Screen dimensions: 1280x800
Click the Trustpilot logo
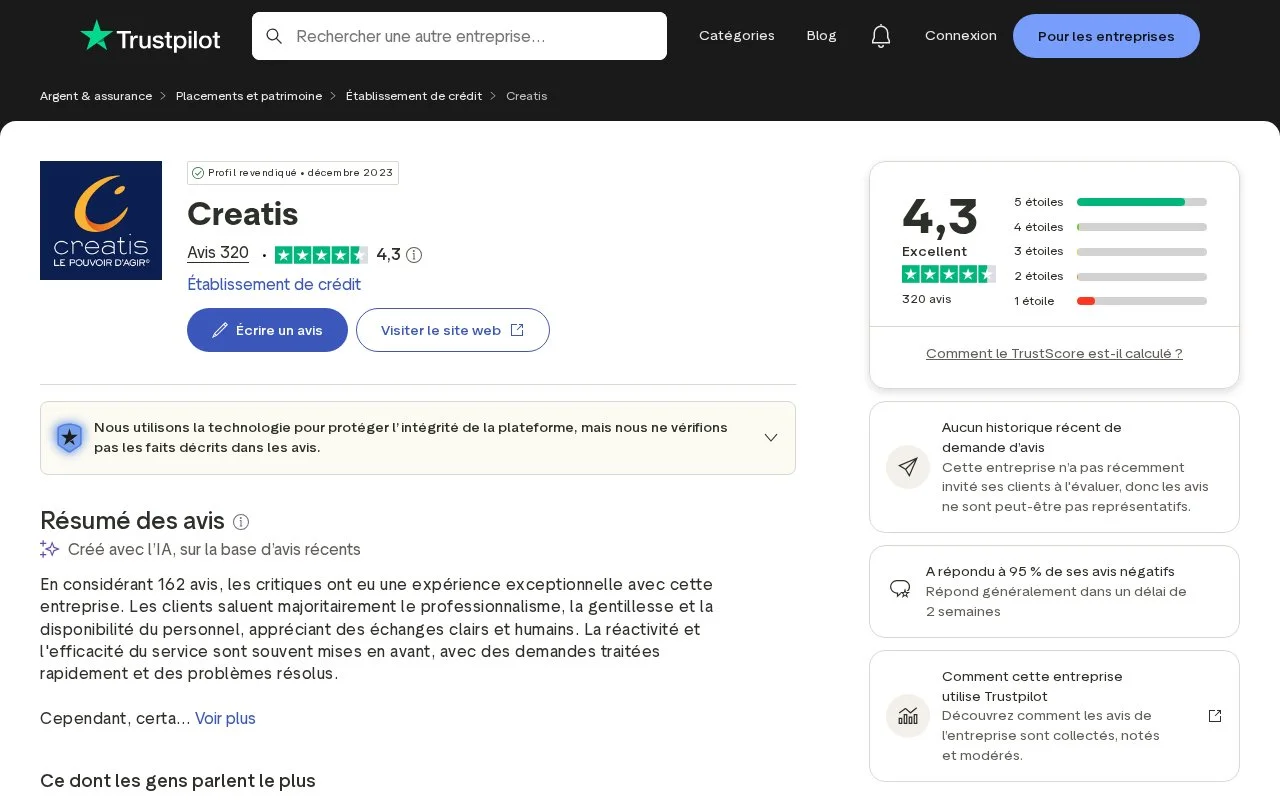click(x=150, y=36)
